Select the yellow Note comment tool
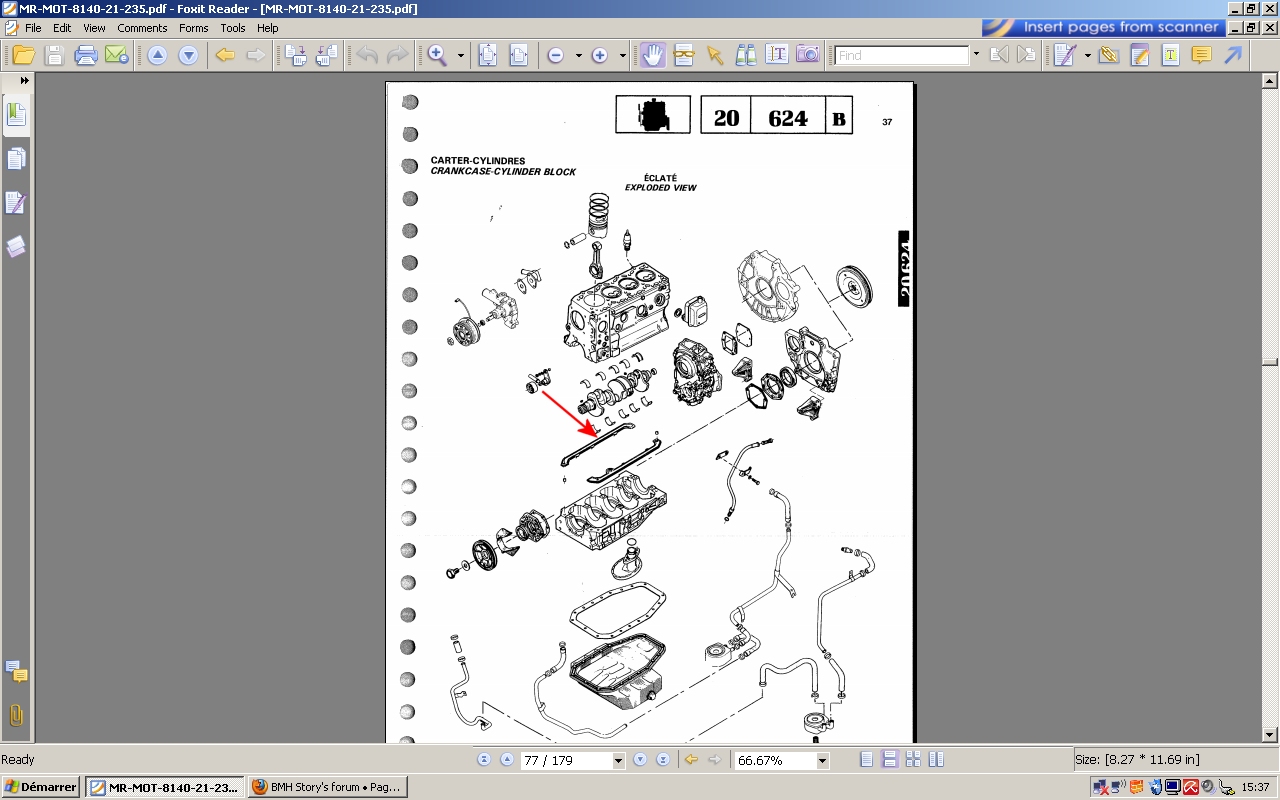The image size is (1280, 800). coord(1201,55)
